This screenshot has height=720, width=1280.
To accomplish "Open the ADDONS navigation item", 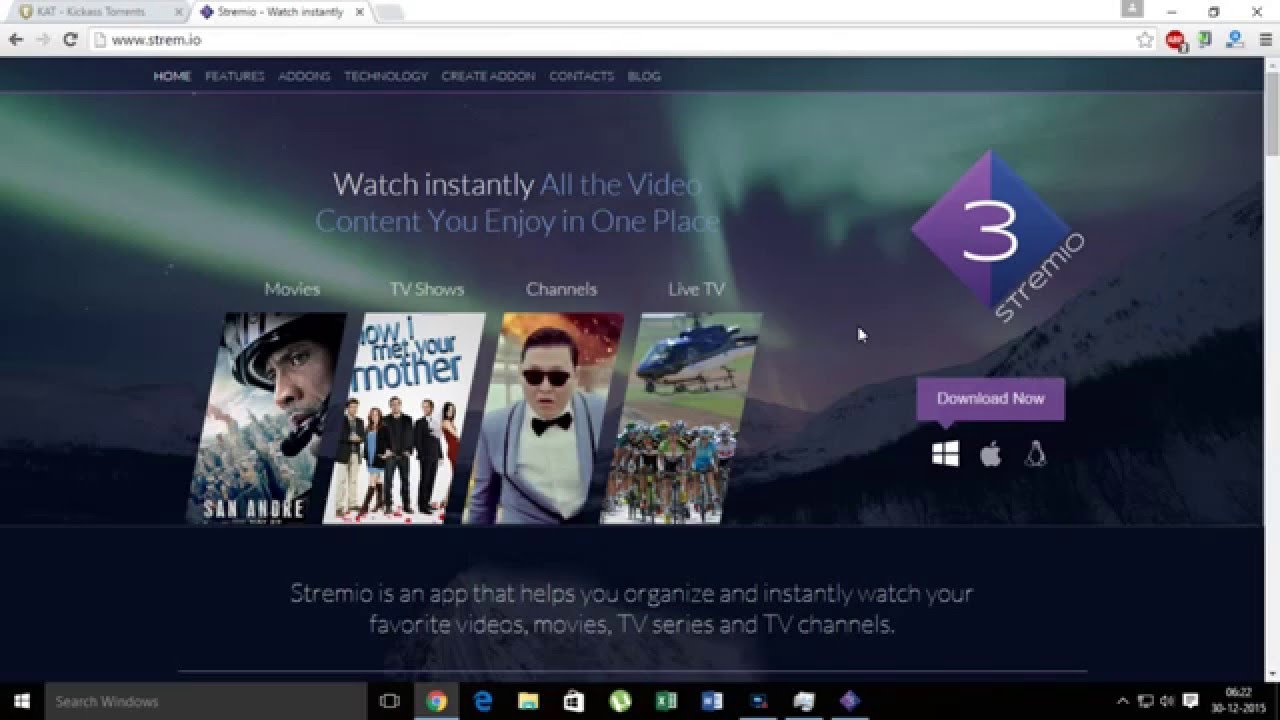I will tap(304, 76).
